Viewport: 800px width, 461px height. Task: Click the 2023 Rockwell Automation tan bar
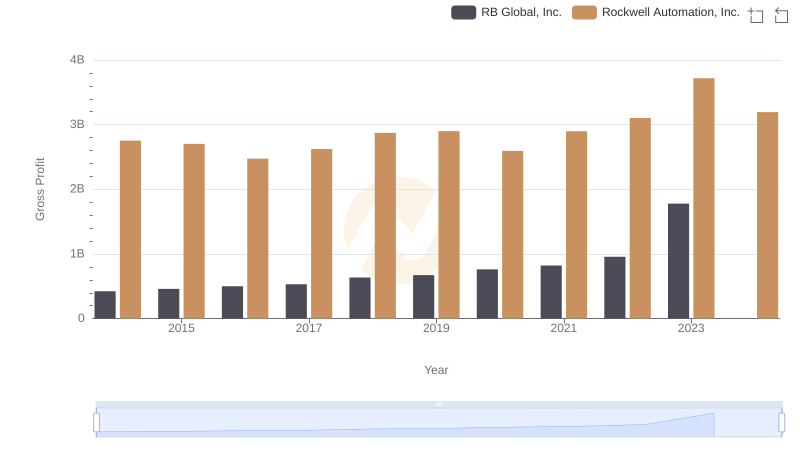click(x=704, y=198)
